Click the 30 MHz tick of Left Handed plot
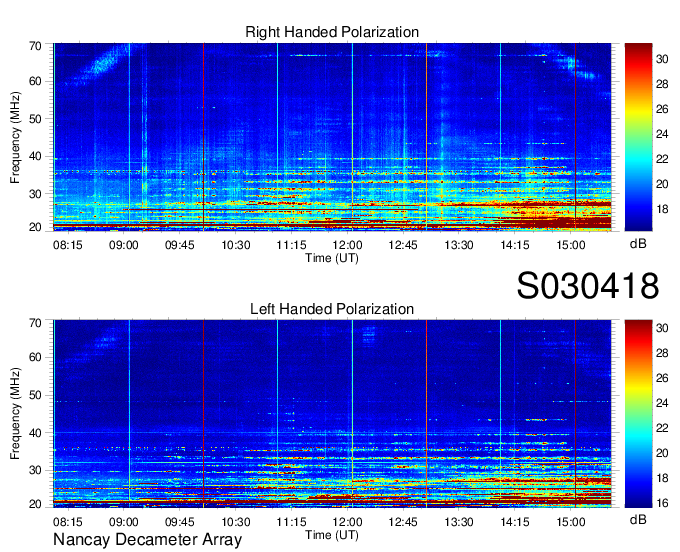This screenshot has width=680, height=552. 35,470
